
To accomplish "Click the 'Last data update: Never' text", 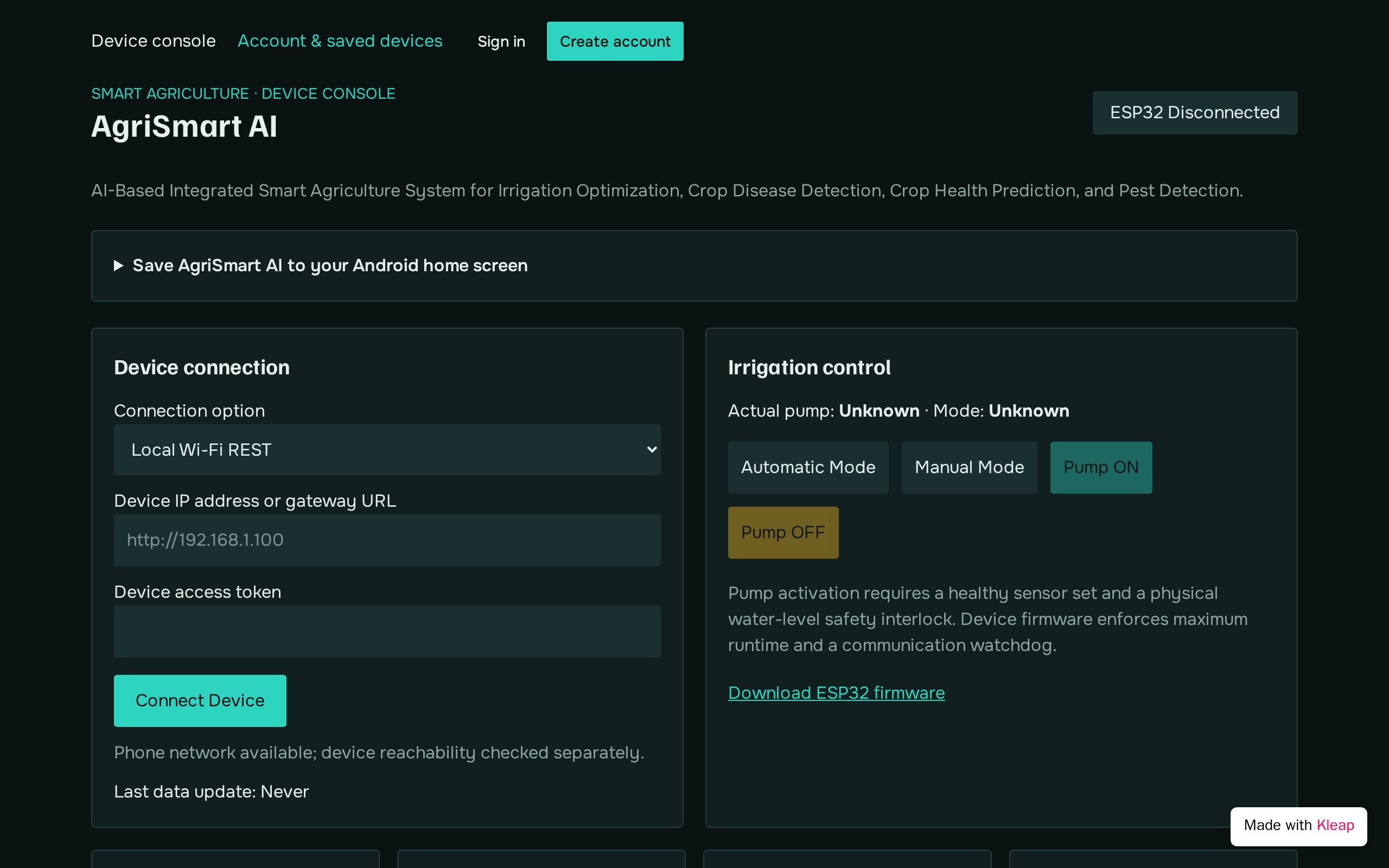I will click(211, 792).
